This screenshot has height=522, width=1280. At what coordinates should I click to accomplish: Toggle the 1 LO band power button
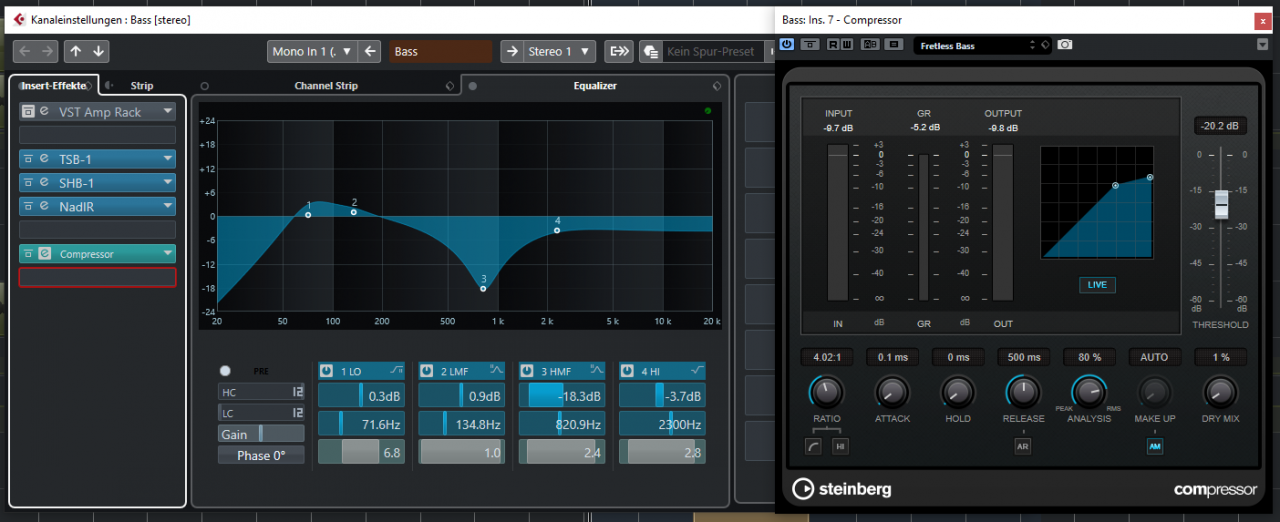pyautogui.click(x=327, y=371)
